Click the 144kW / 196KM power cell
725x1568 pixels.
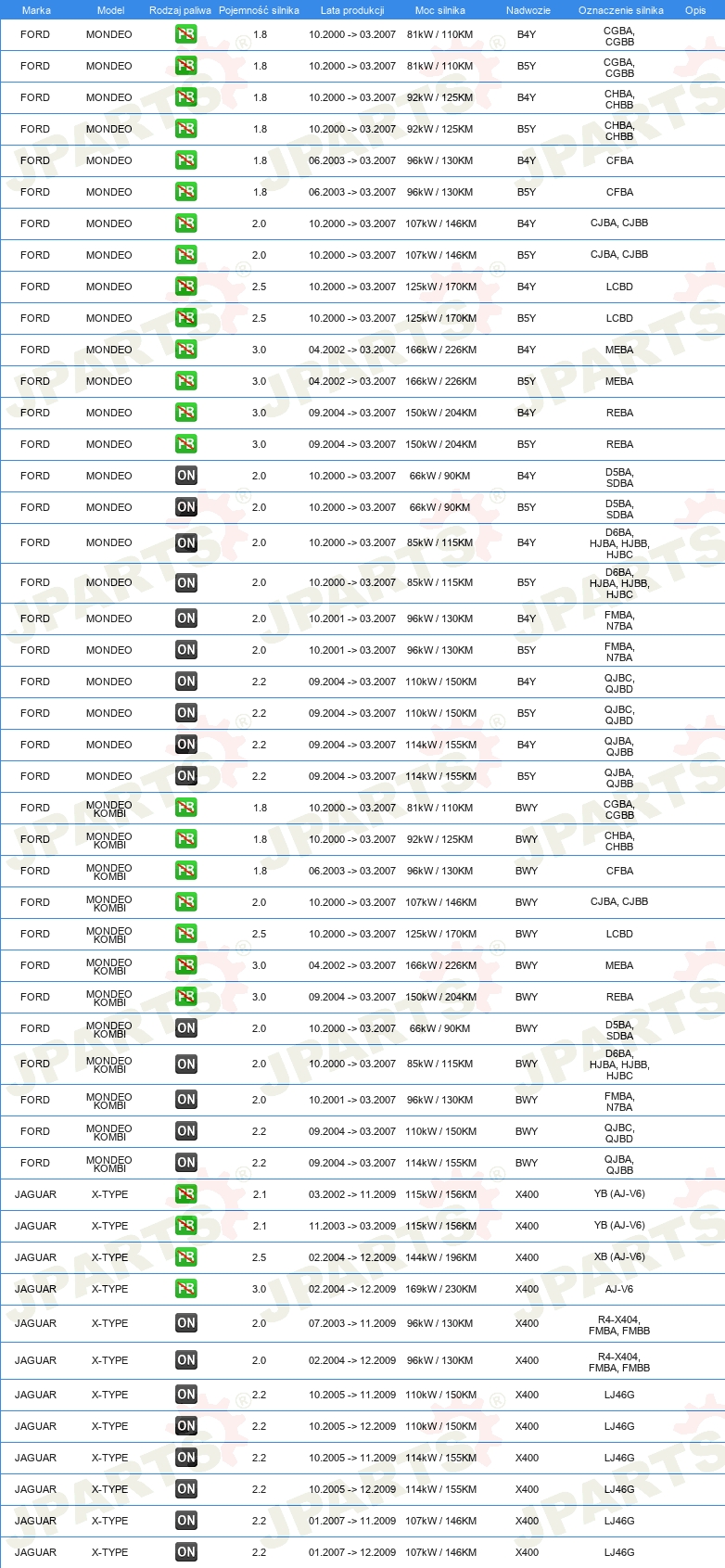(x=441, y=1257)
